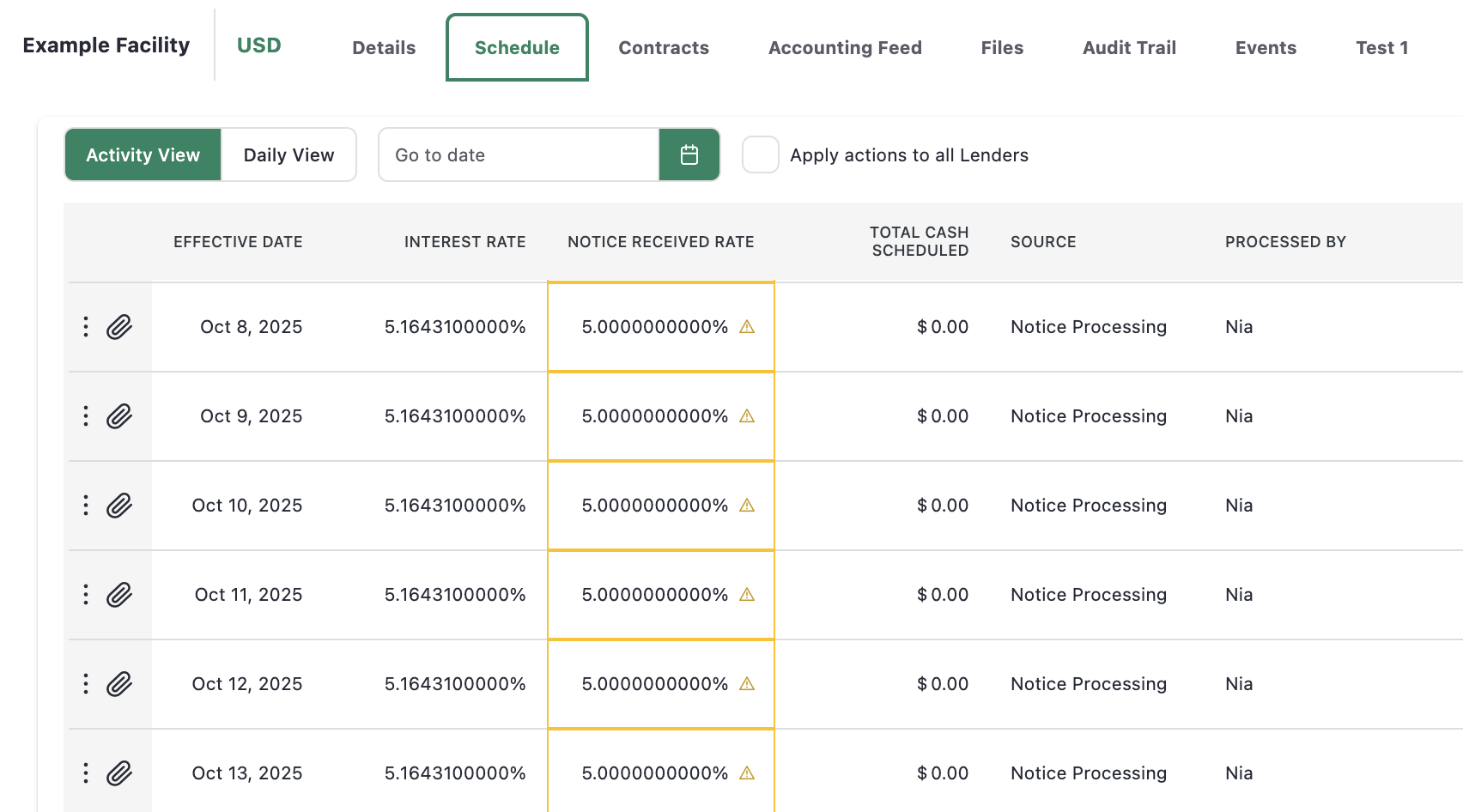This screenshot has width=1463, height=812.
Task: Open attachments paperclip for Oct 11, 2025
Action: click(119, 595)
